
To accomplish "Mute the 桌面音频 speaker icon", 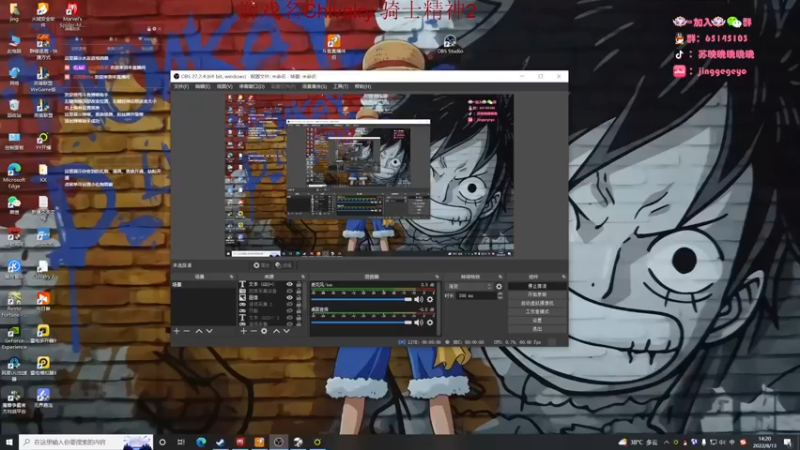I will tap(418, 322).
